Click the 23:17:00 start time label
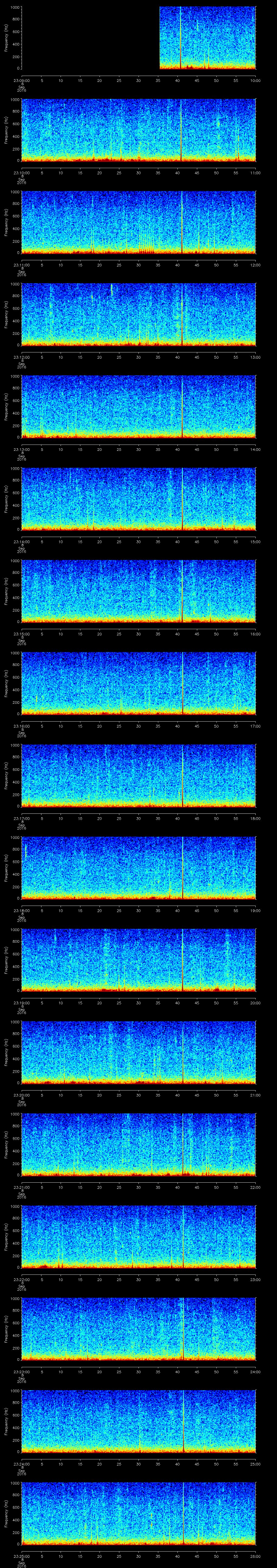The image size is (277, 1568). tap(22, 818)
